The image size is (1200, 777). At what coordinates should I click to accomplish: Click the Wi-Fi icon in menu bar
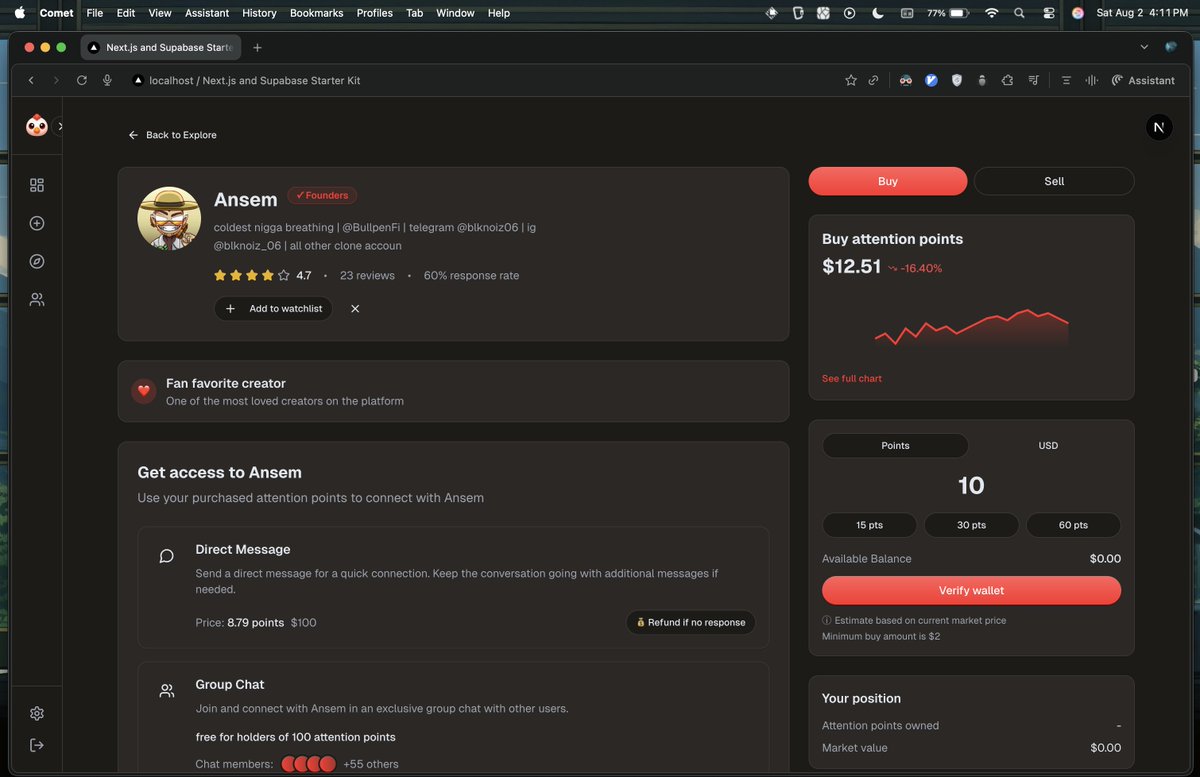pyautogui.click(x=991, y=13)
